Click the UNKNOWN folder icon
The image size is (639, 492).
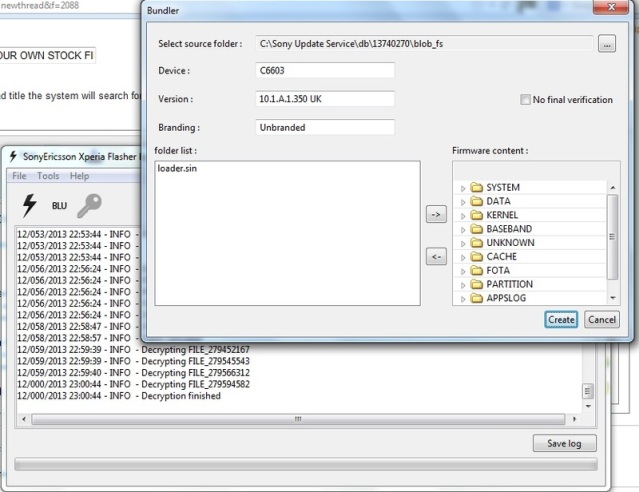476,243
